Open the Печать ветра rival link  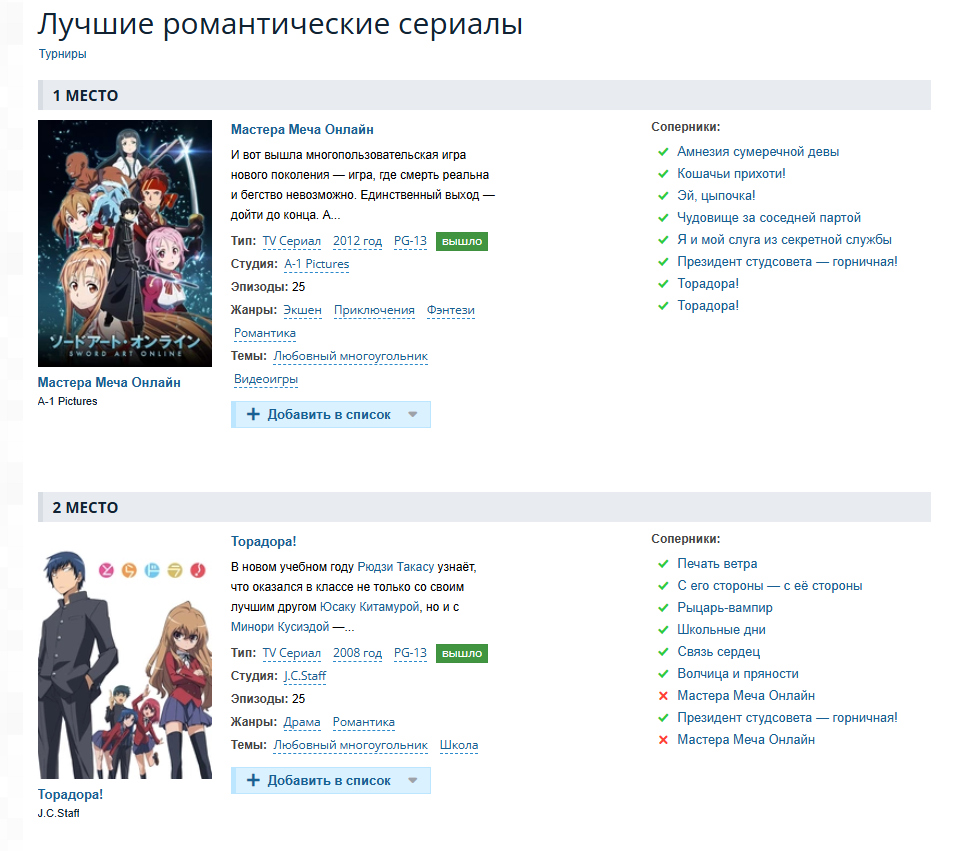pos(717,564)
